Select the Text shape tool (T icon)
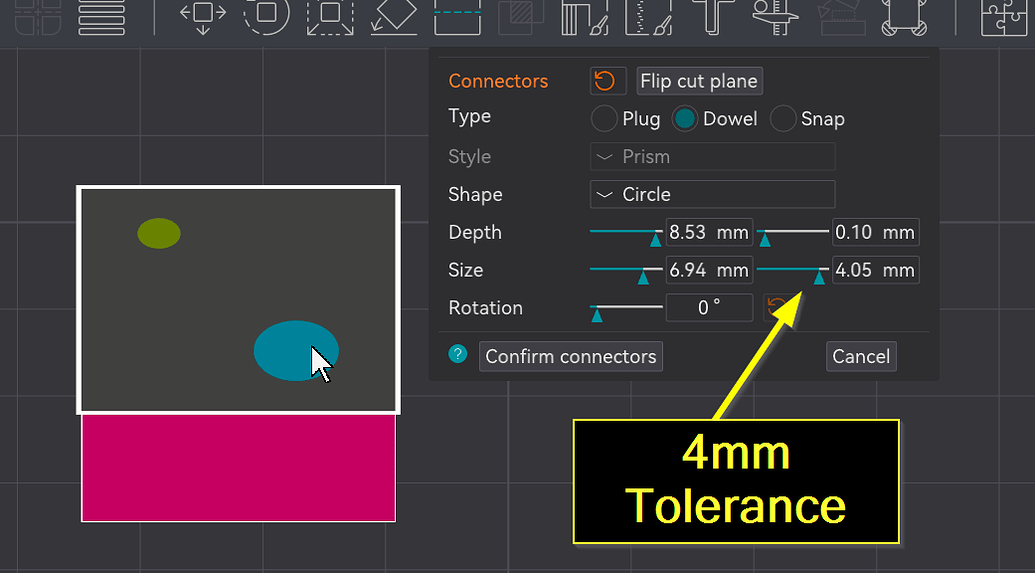This screenshot has height=573, width=1035. pyautogui.click(x=713, y=15)
